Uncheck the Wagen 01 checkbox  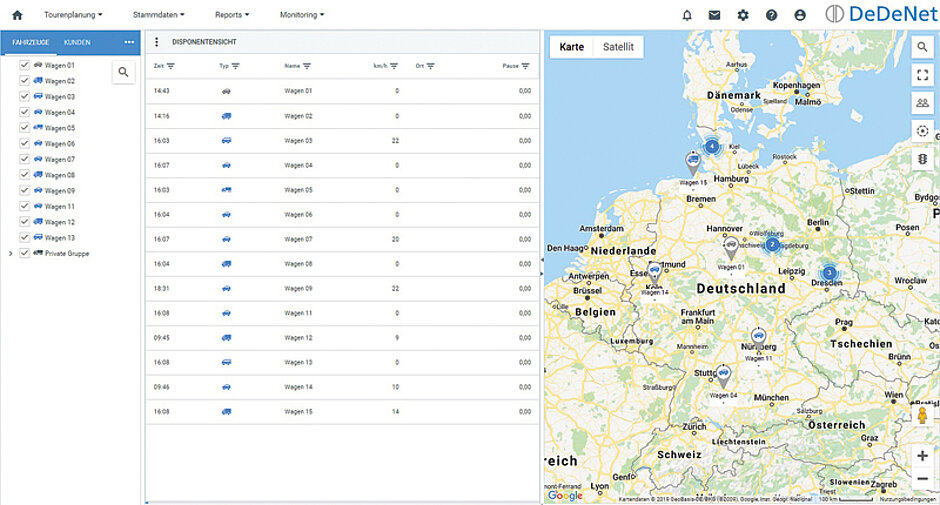tap(25, 65)
